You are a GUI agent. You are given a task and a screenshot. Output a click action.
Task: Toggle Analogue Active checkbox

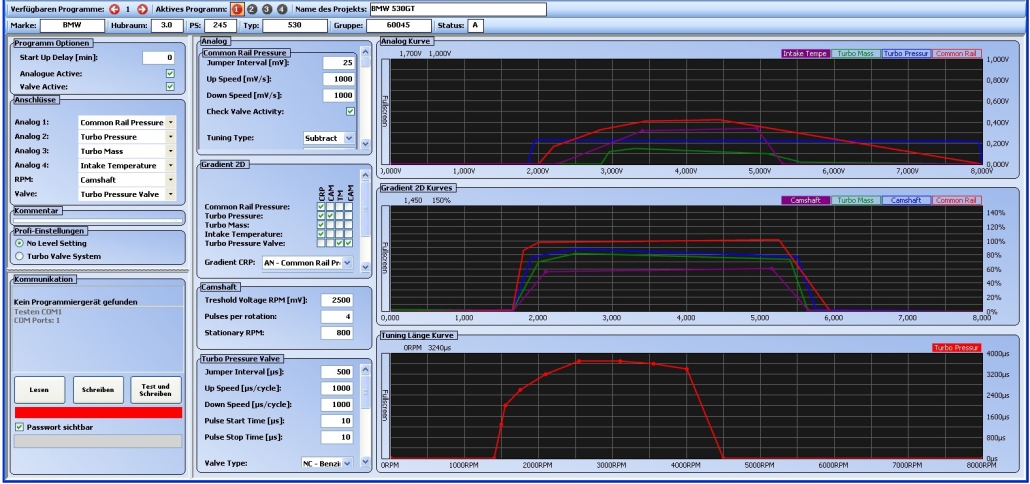(x=171, y=74)
